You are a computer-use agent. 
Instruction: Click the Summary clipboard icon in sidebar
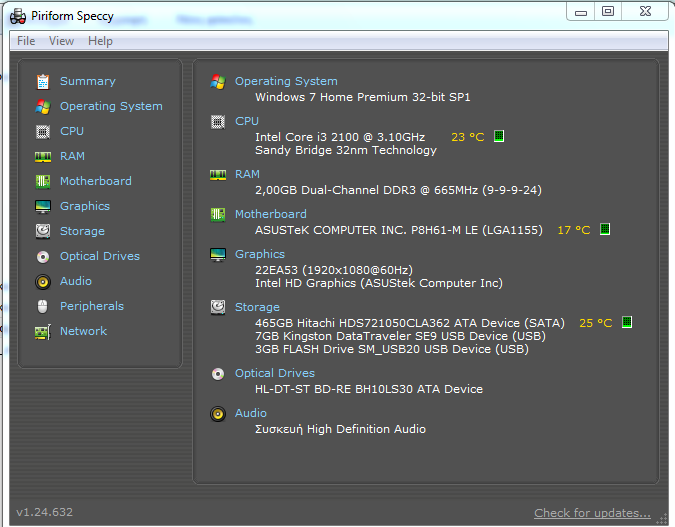(43, 81)
